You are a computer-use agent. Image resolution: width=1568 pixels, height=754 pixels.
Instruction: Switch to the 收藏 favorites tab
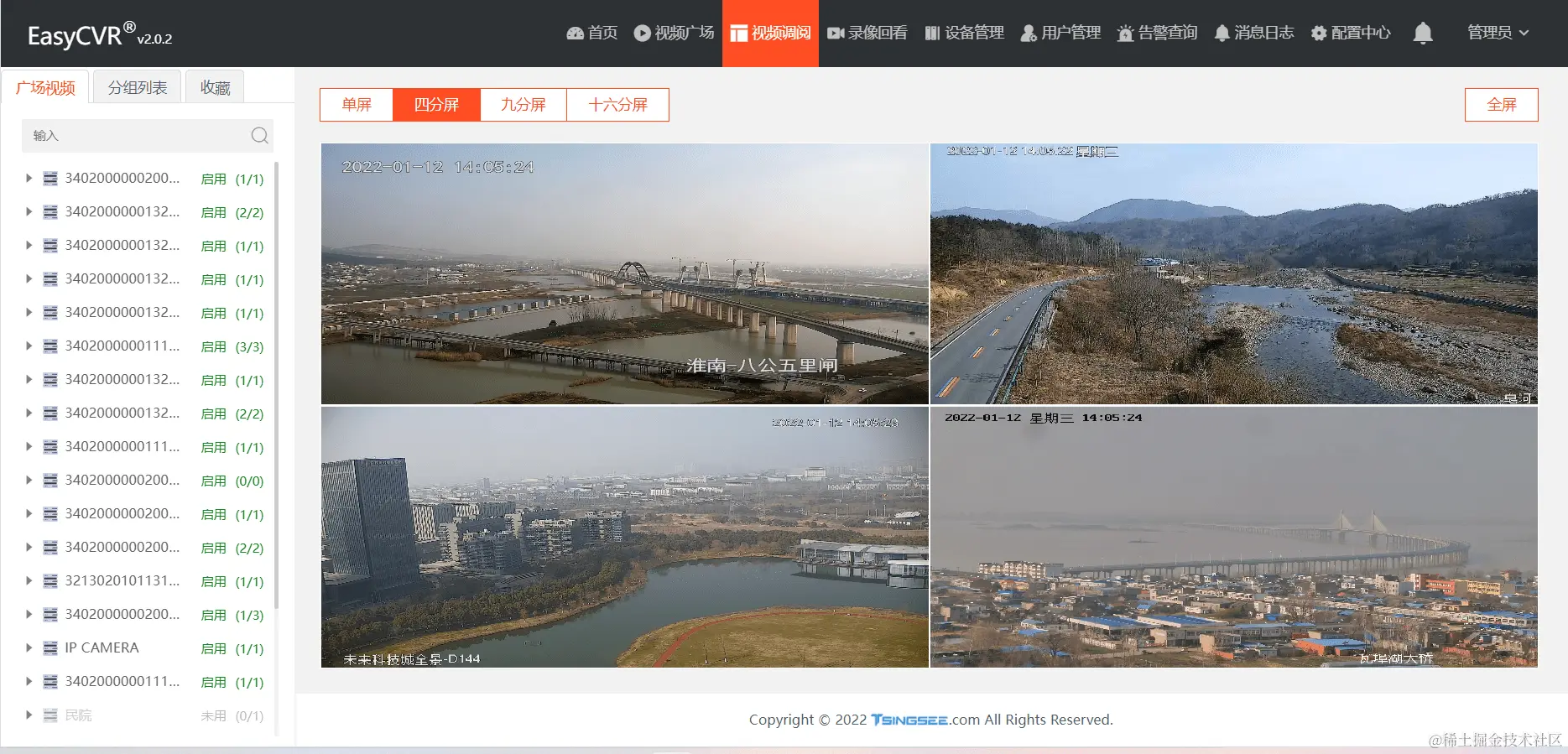215,87
